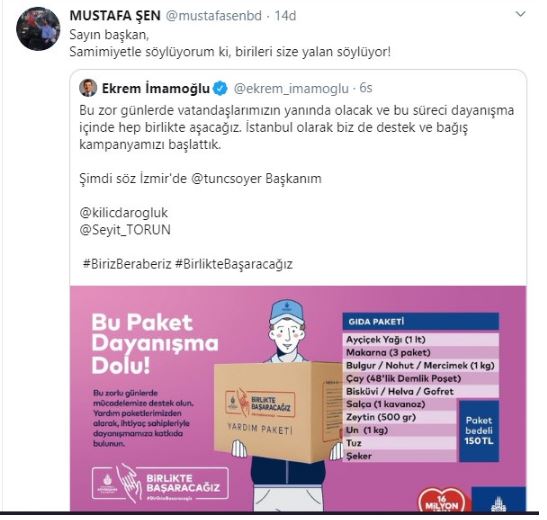Open the pink food package campaign image

click(298, 399)
